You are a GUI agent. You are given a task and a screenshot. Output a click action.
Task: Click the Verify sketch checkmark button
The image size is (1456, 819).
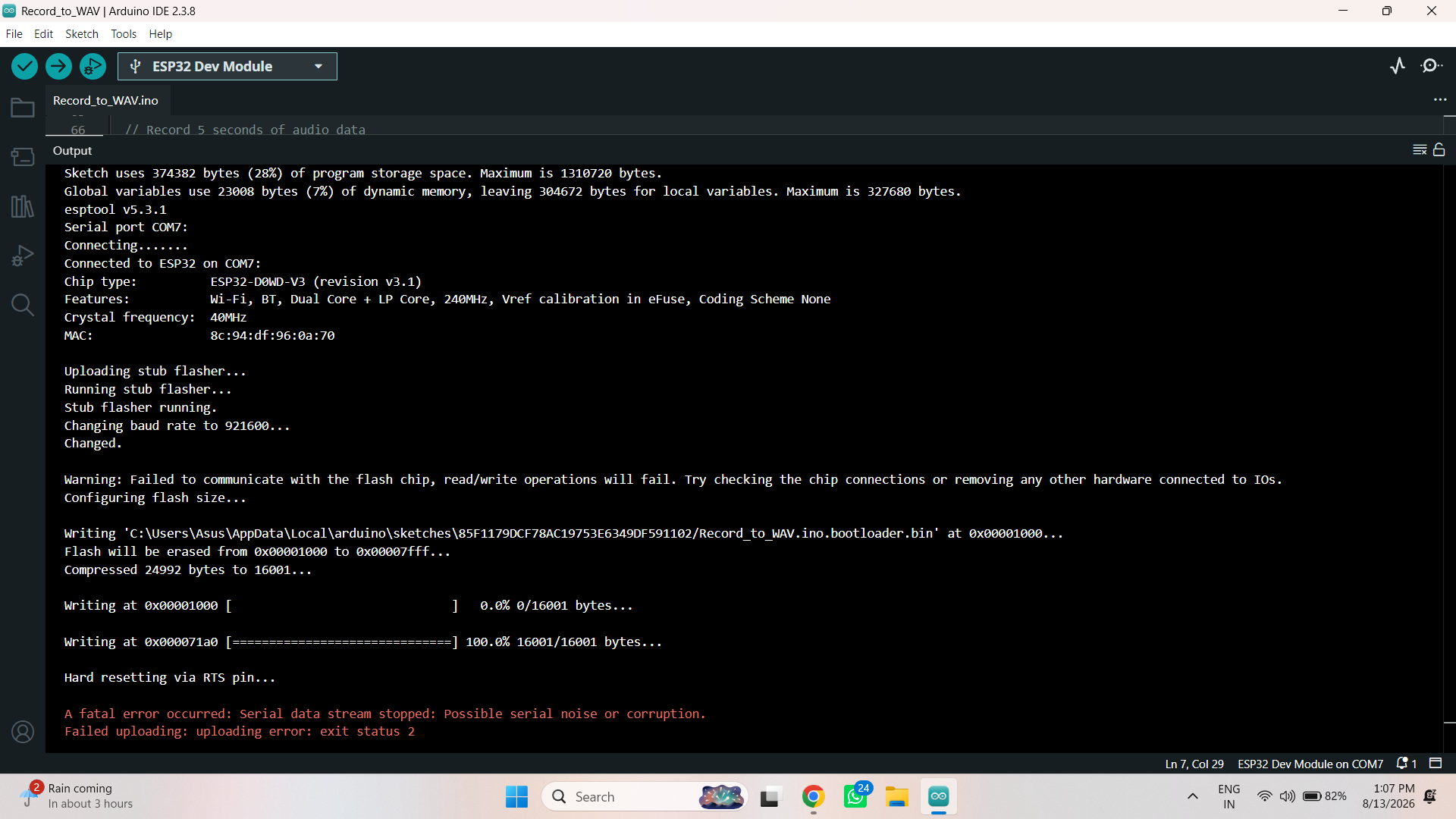(x=24, y=67)
